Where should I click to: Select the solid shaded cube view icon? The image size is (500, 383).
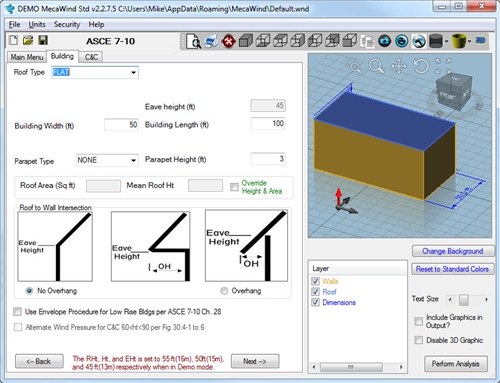tap(246, 41)
